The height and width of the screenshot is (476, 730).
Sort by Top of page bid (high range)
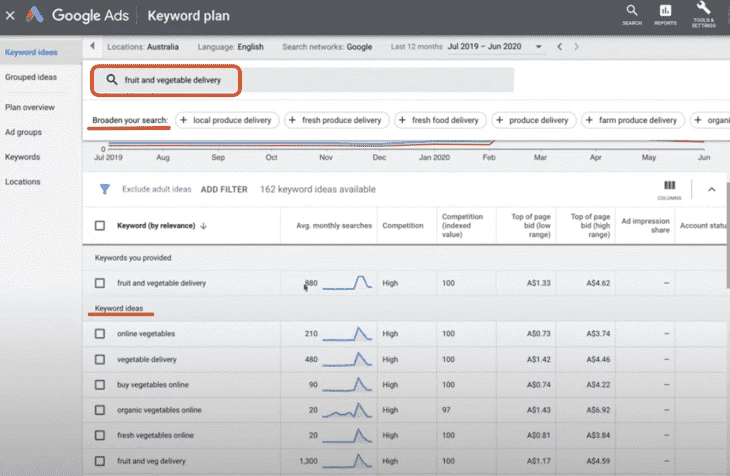(x=590, y=225)
